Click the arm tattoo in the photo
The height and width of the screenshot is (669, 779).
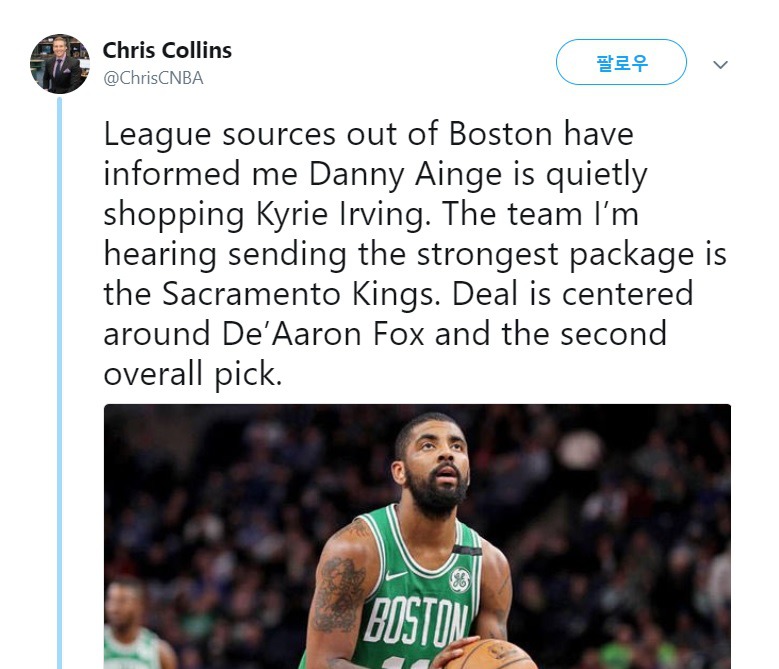pos(340,595)
